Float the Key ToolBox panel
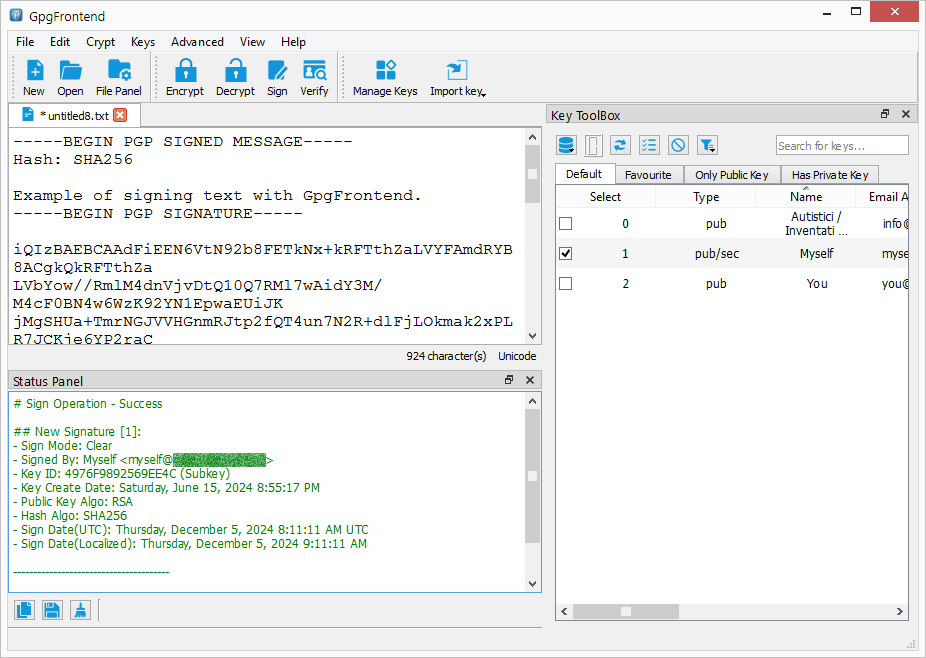Screen dimensions: 926x658 point(885,114)
